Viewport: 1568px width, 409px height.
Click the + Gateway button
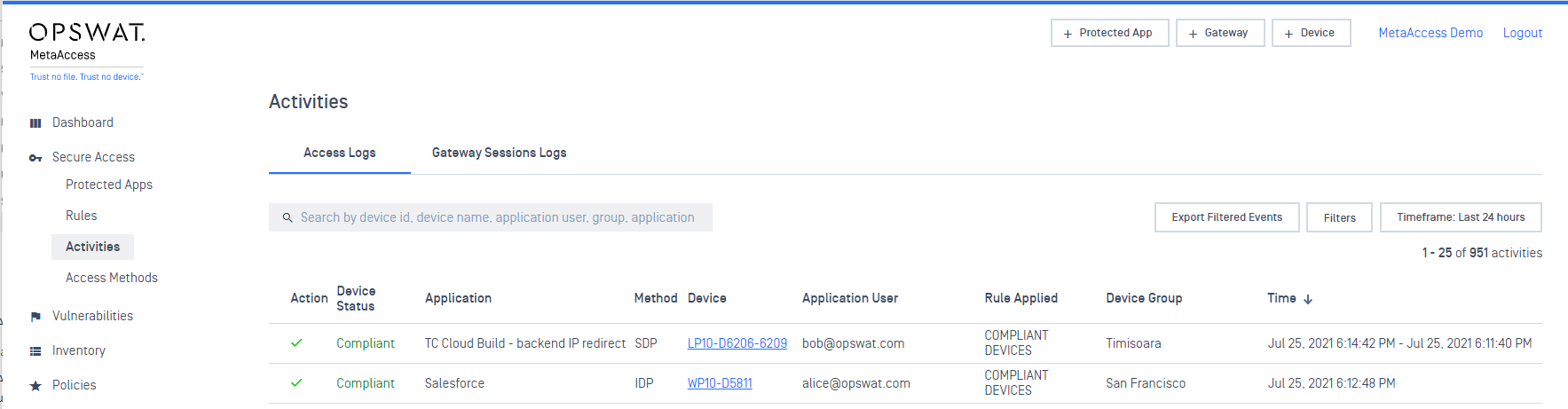pyautogui.click(x=1220, y=33)
